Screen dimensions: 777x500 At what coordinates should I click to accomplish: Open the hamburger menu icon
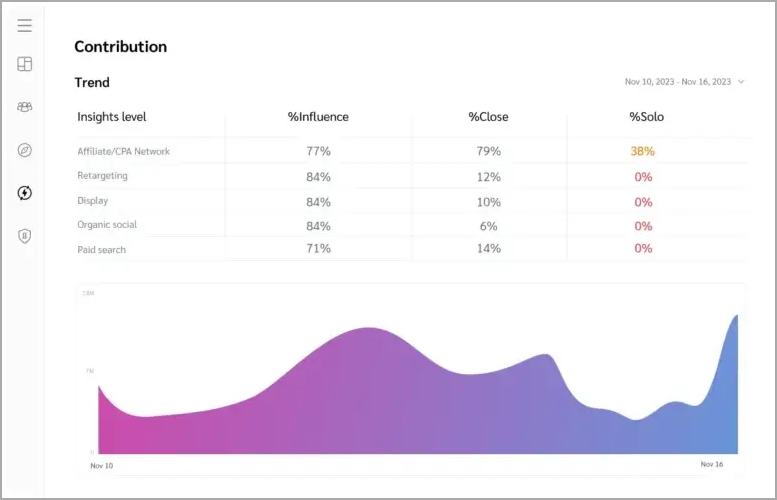[x=25, y=26]
